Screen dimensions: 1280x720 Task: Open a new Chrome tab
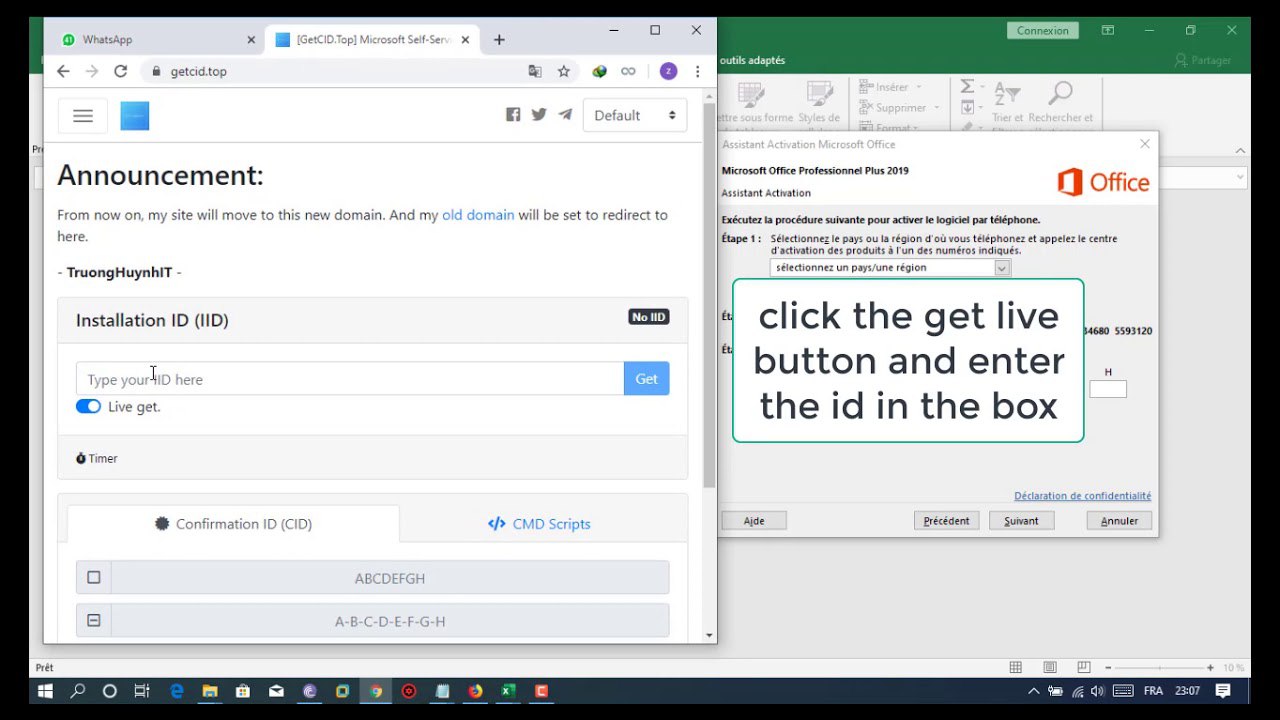[499, 40]
